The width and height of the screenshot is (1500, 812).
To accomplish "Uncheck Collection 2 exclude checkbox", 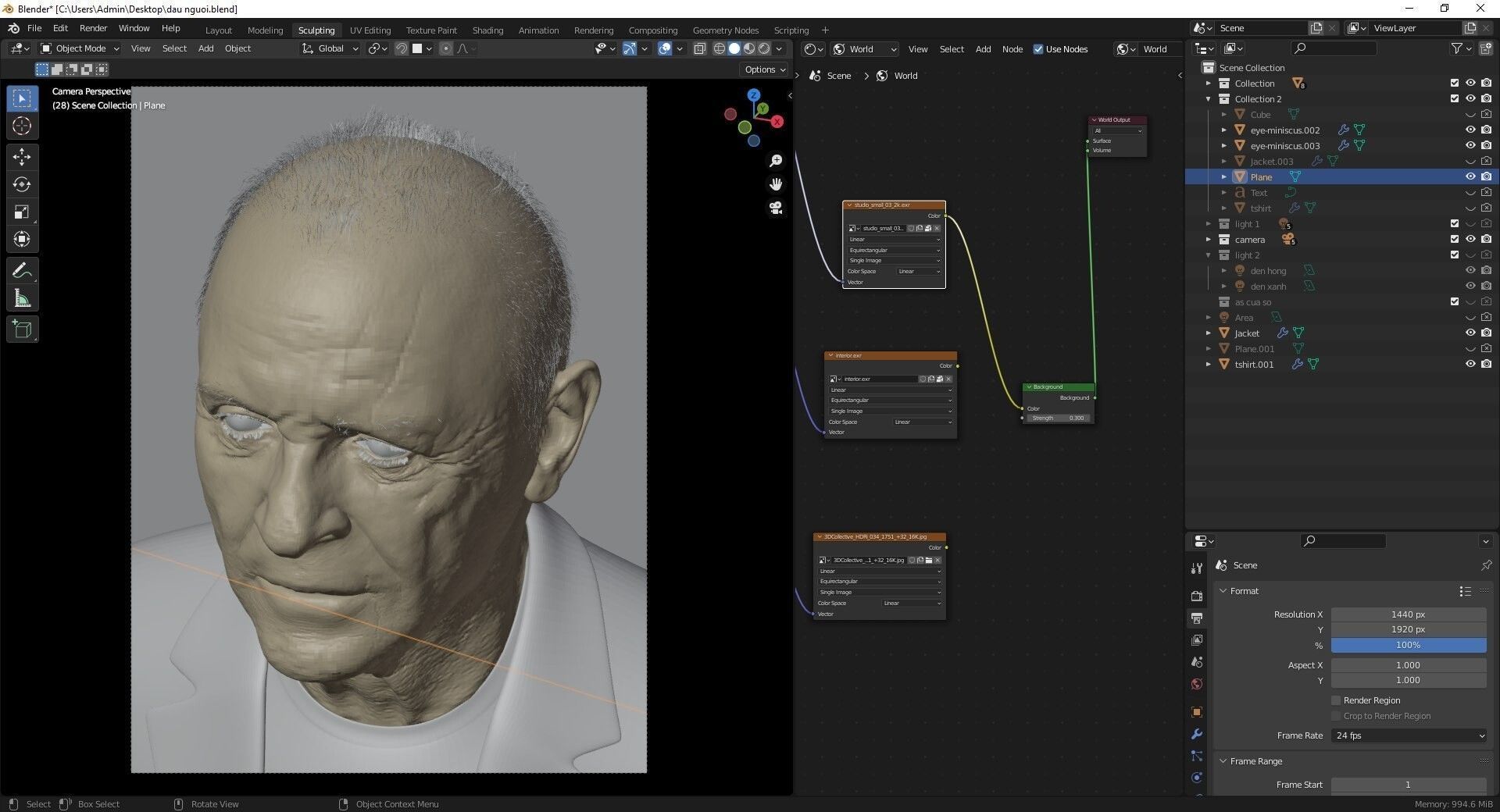I will [x=1455, y=99].
